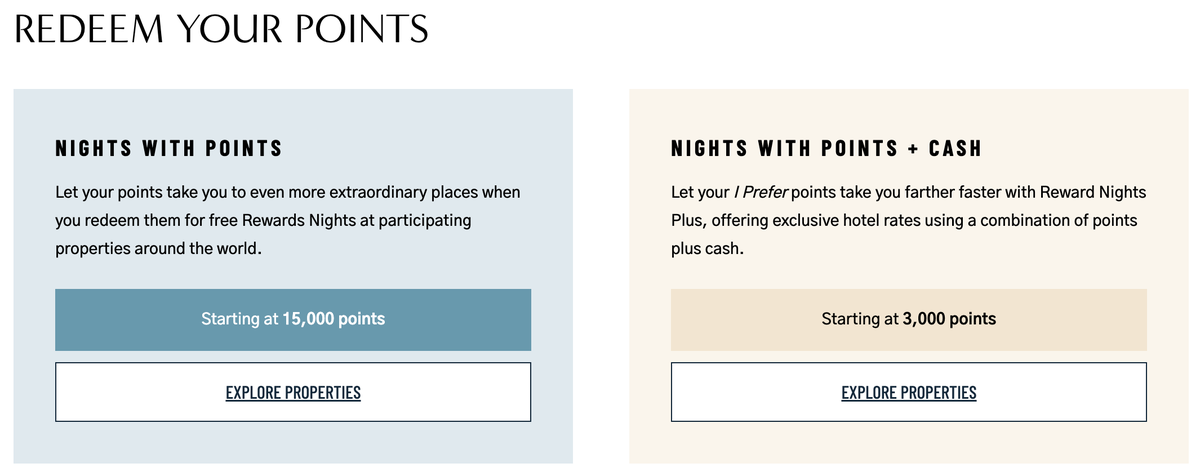Click the bold 15,000 points text
The image size is (1200, 472).
point(333,319)
